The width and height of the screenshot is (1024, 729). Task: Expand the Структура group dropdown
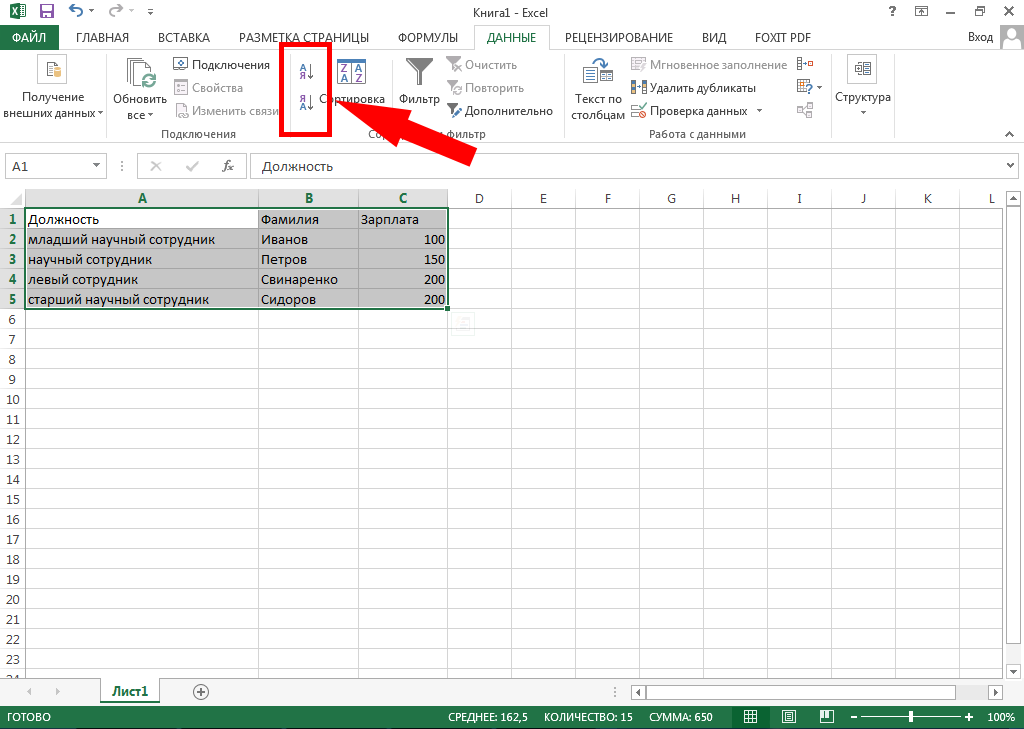[x=862, y=112]
